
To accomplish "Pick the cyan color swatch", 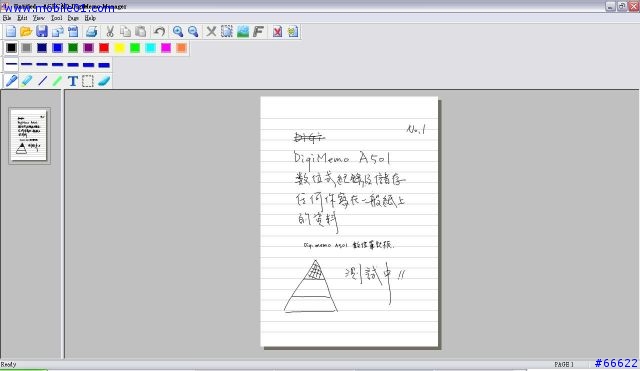I will [151, 48].
